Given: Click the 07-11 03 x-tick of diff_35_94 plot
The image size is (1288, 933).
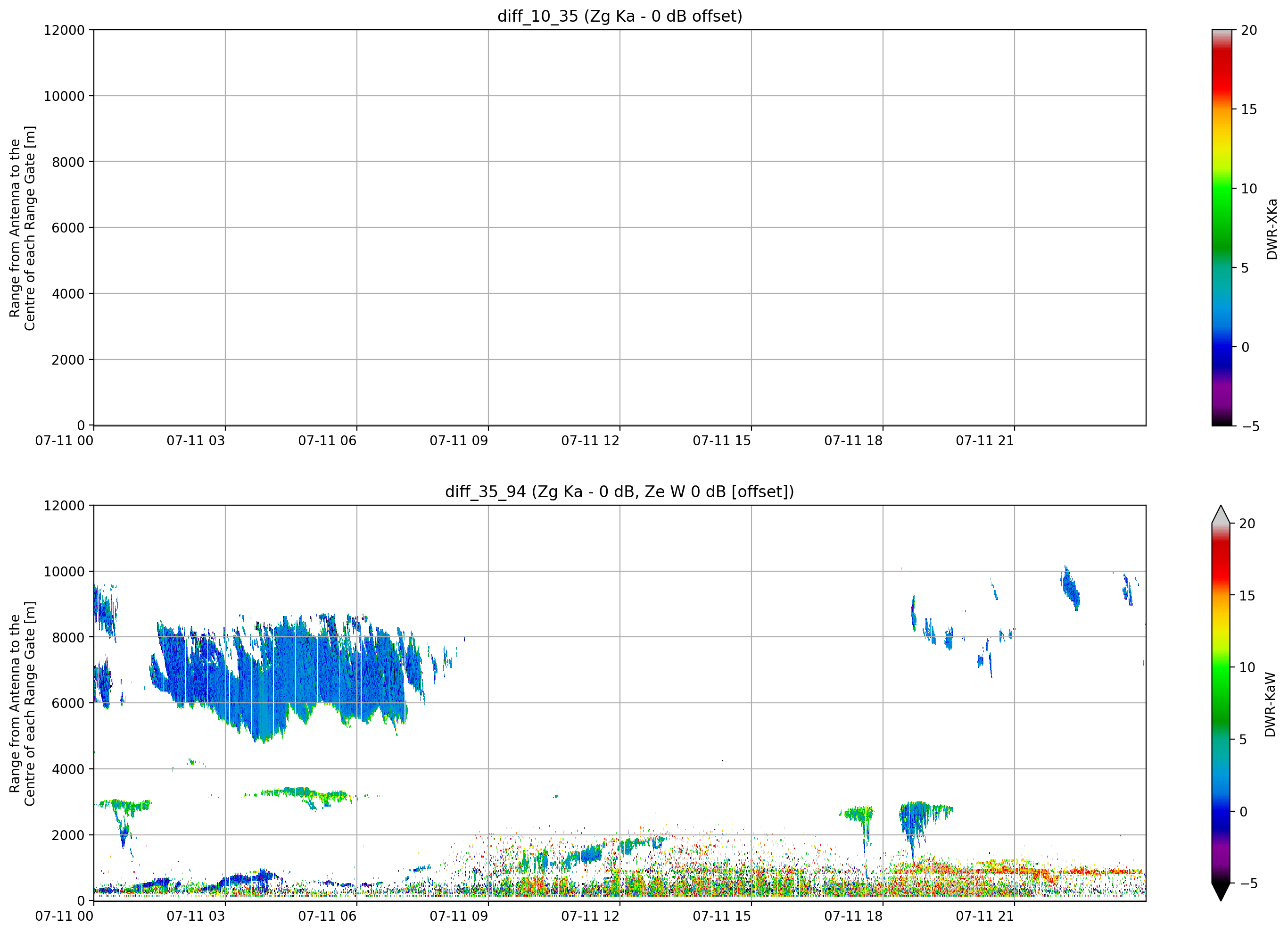Looking at the screenshot, I should click(x=196, y=916).
